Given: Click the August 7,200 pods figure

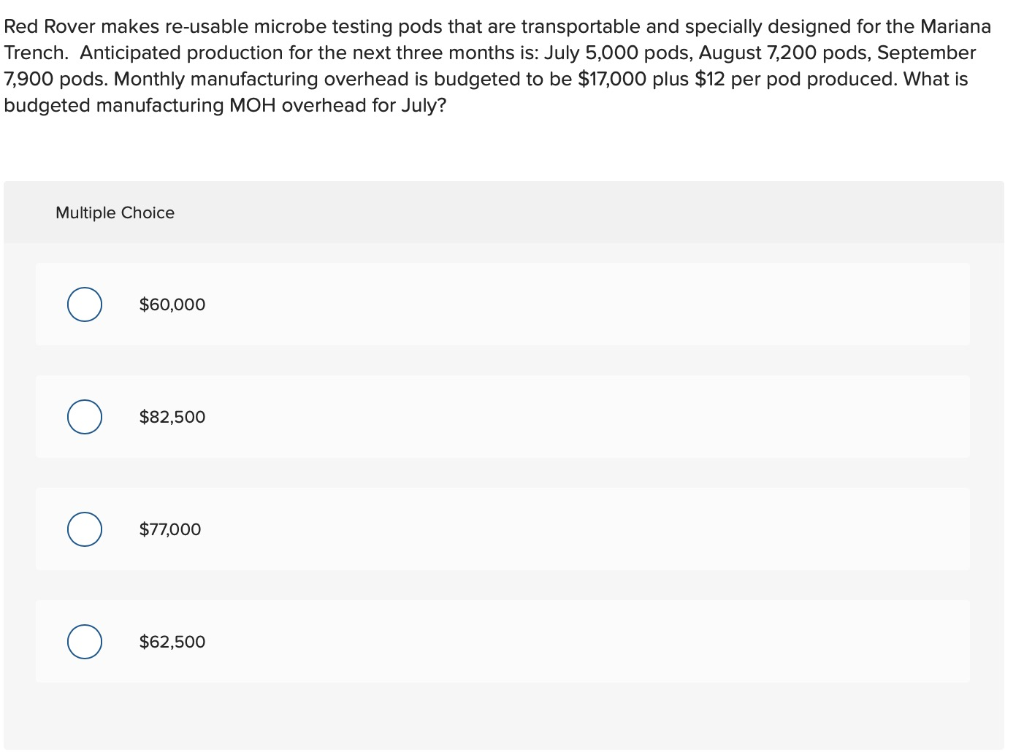Looking at the screenshot, I should pyautogui.click(x=786, y=53).
